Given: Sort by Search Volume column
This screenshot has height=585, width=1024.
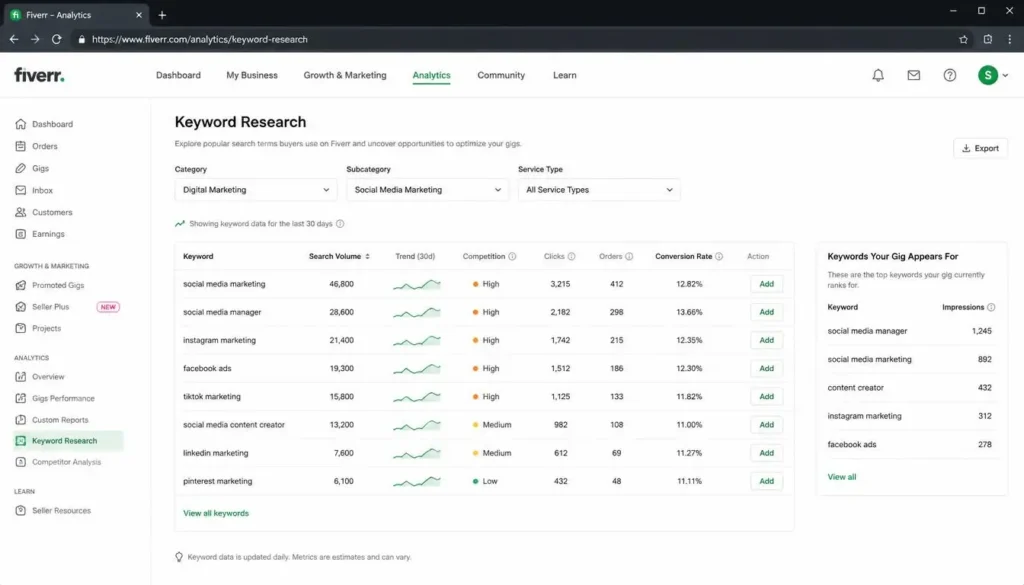Looking at the screenshot, I should click(x=339, y=257).
